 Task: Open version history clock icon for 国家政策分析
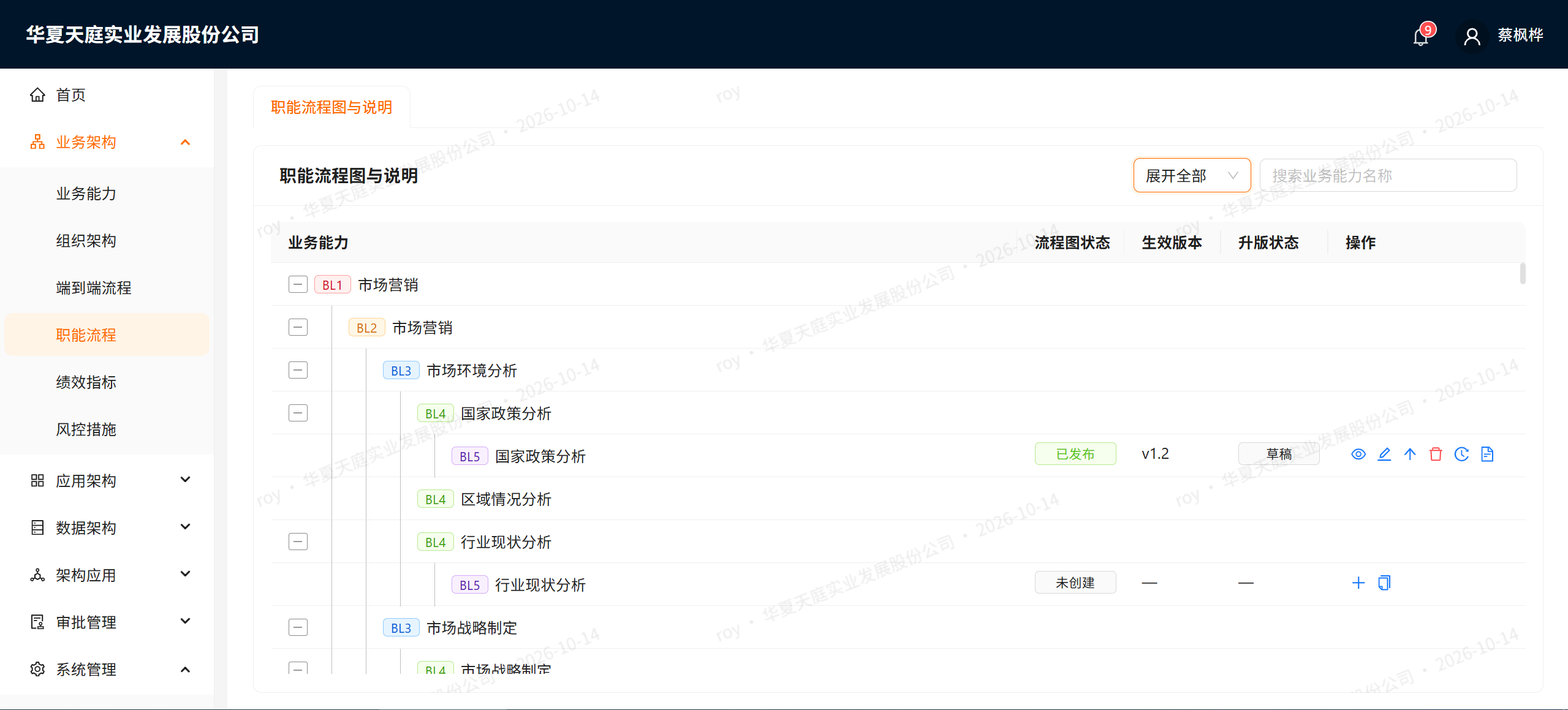click(x=1461, y=454)
